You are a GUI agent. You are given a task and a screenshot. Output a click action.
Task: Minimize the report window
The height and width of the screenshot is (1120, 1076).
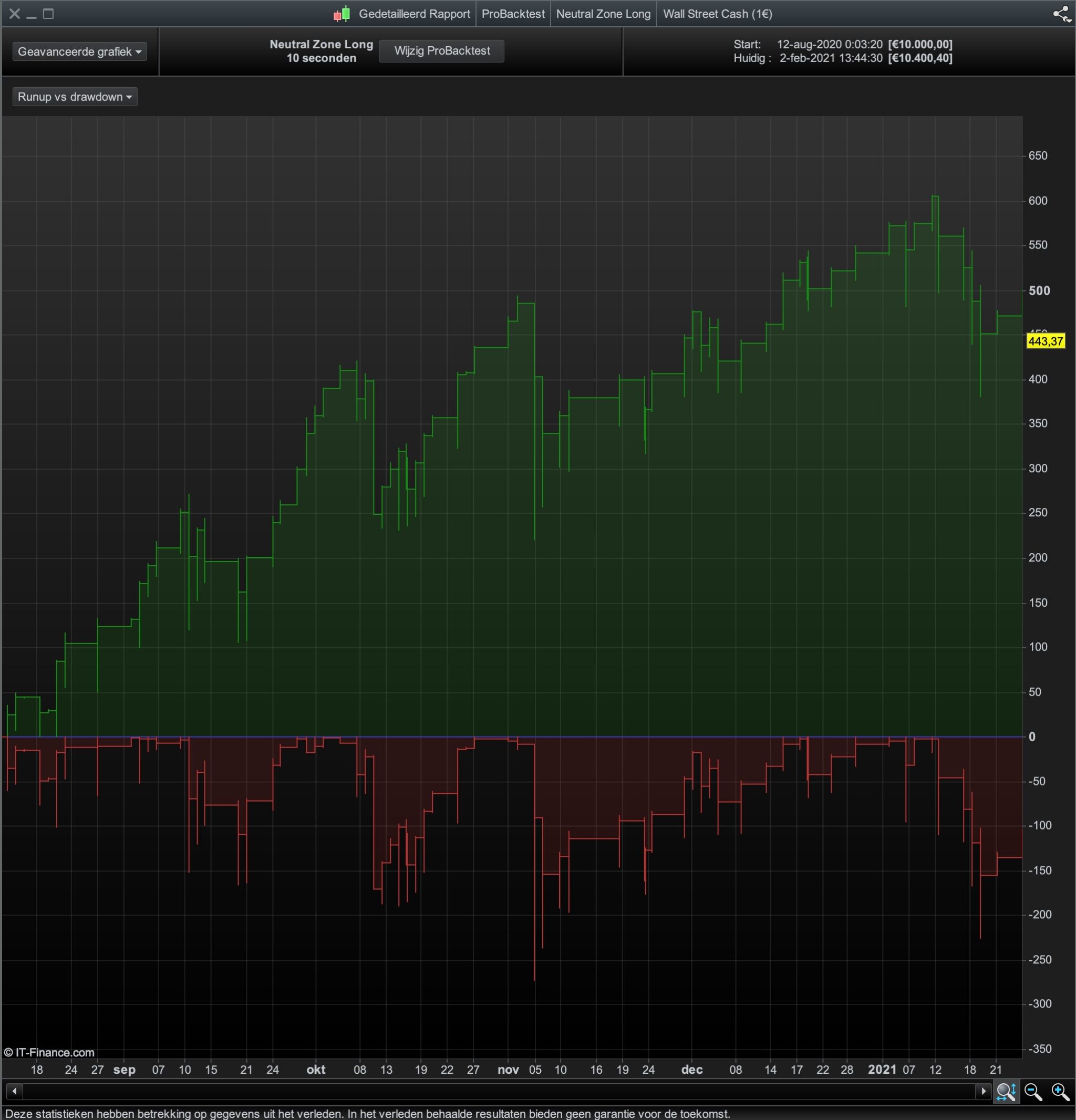(32, 14)
